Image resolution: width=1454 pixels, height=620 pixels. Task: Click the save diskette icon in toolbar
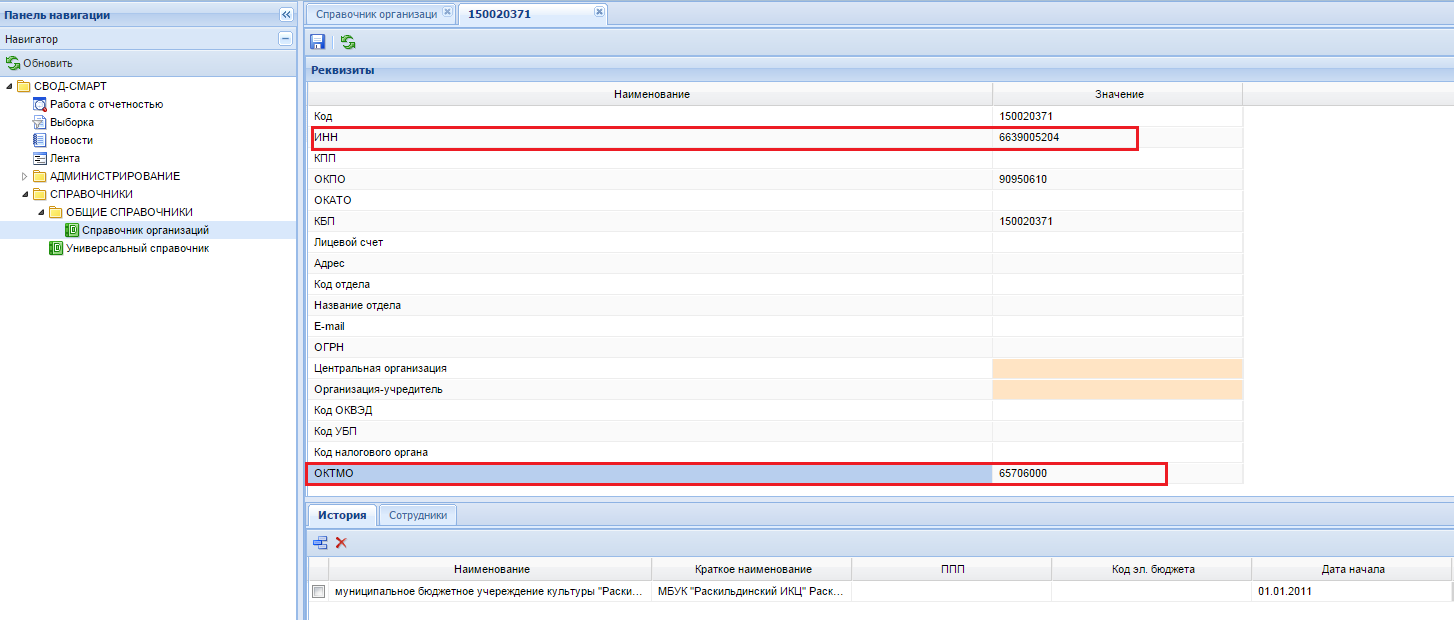(x=318, y=42)
